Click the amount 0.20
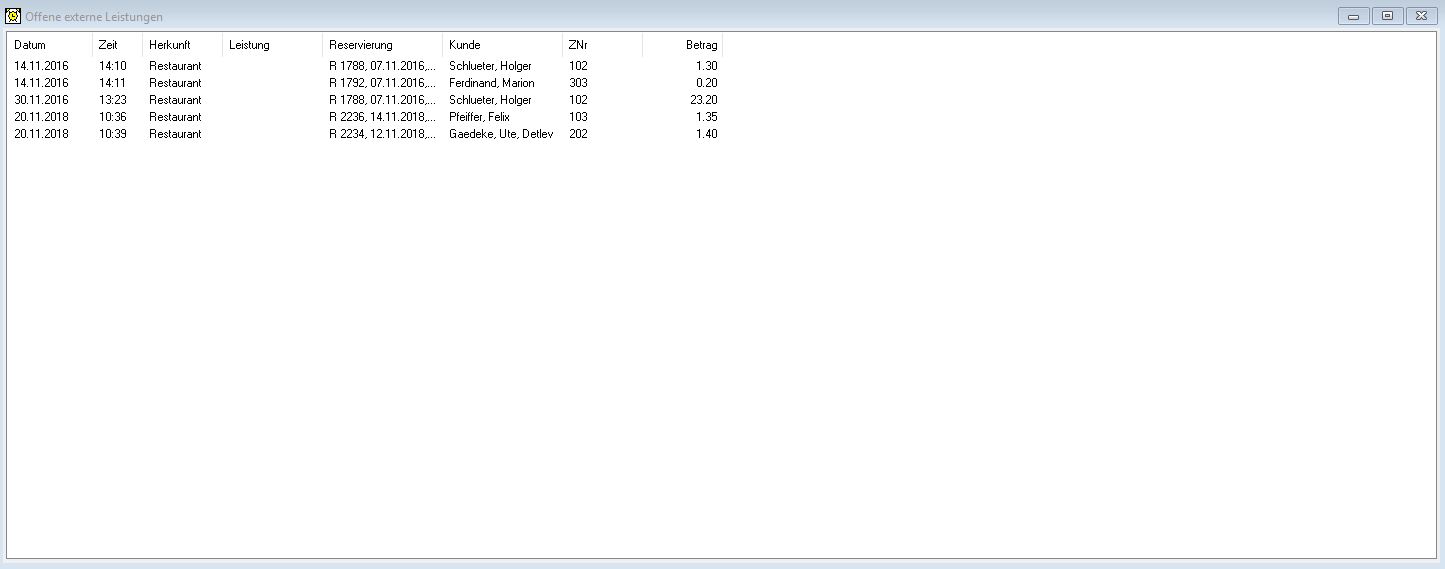Viewport: 1445px width, 569px height. (707, 83)
